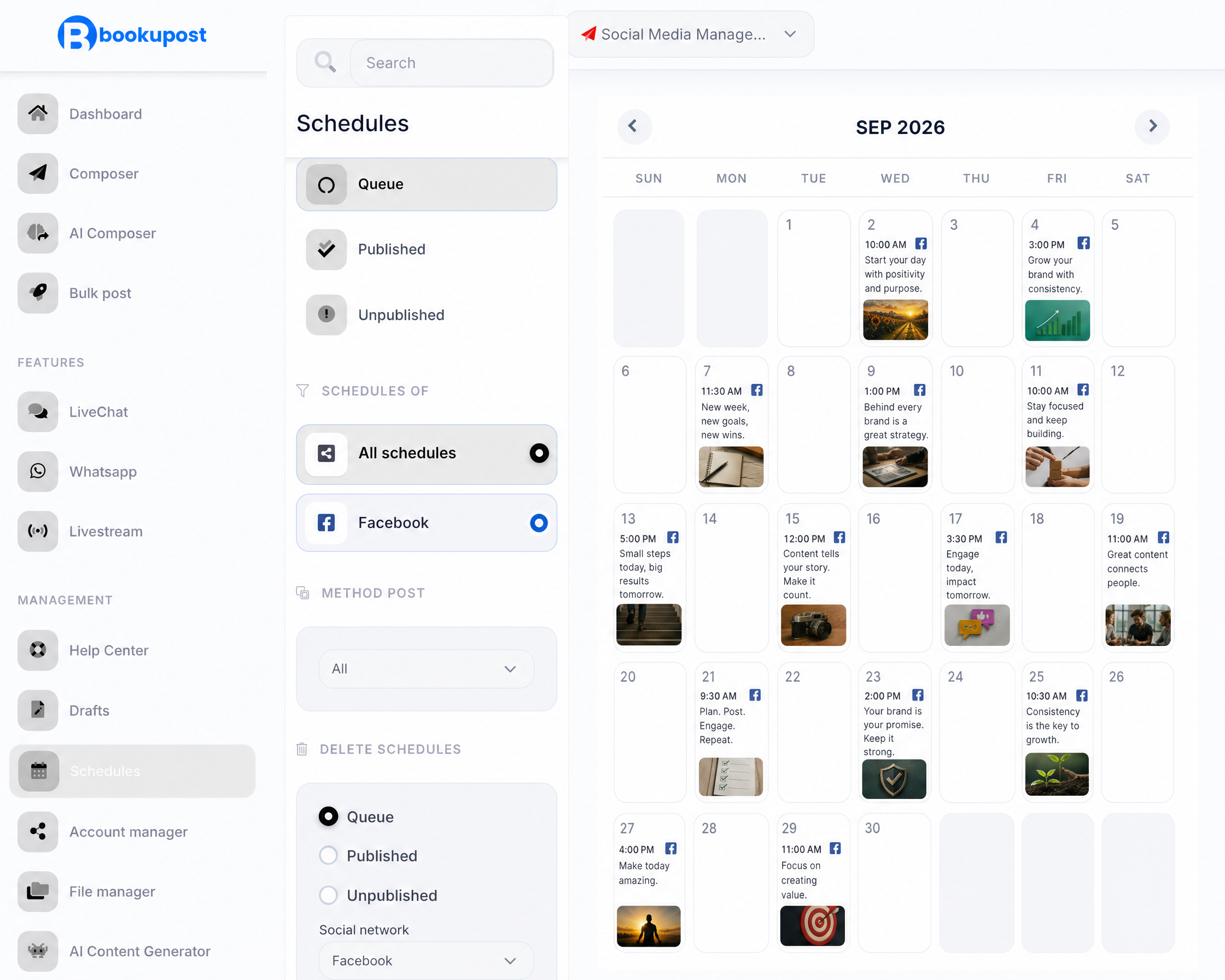Click post text "New week, new goals, new wins."
This screenshot has width=1225, height=980.
[725, 421]
